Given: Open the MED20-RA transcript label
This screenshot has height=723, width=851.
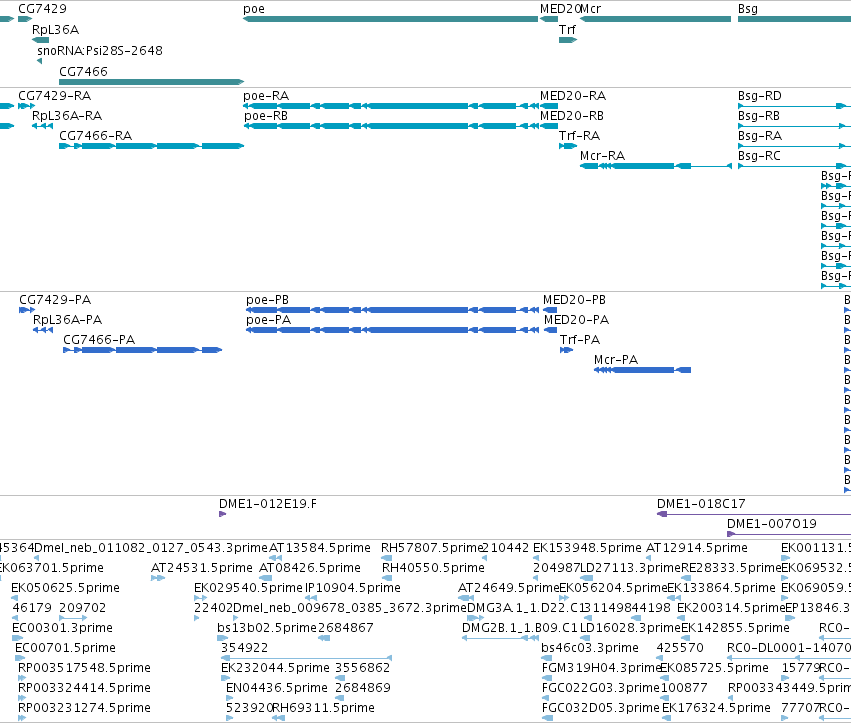Looking at the screenshot, I should pos(573,96).
